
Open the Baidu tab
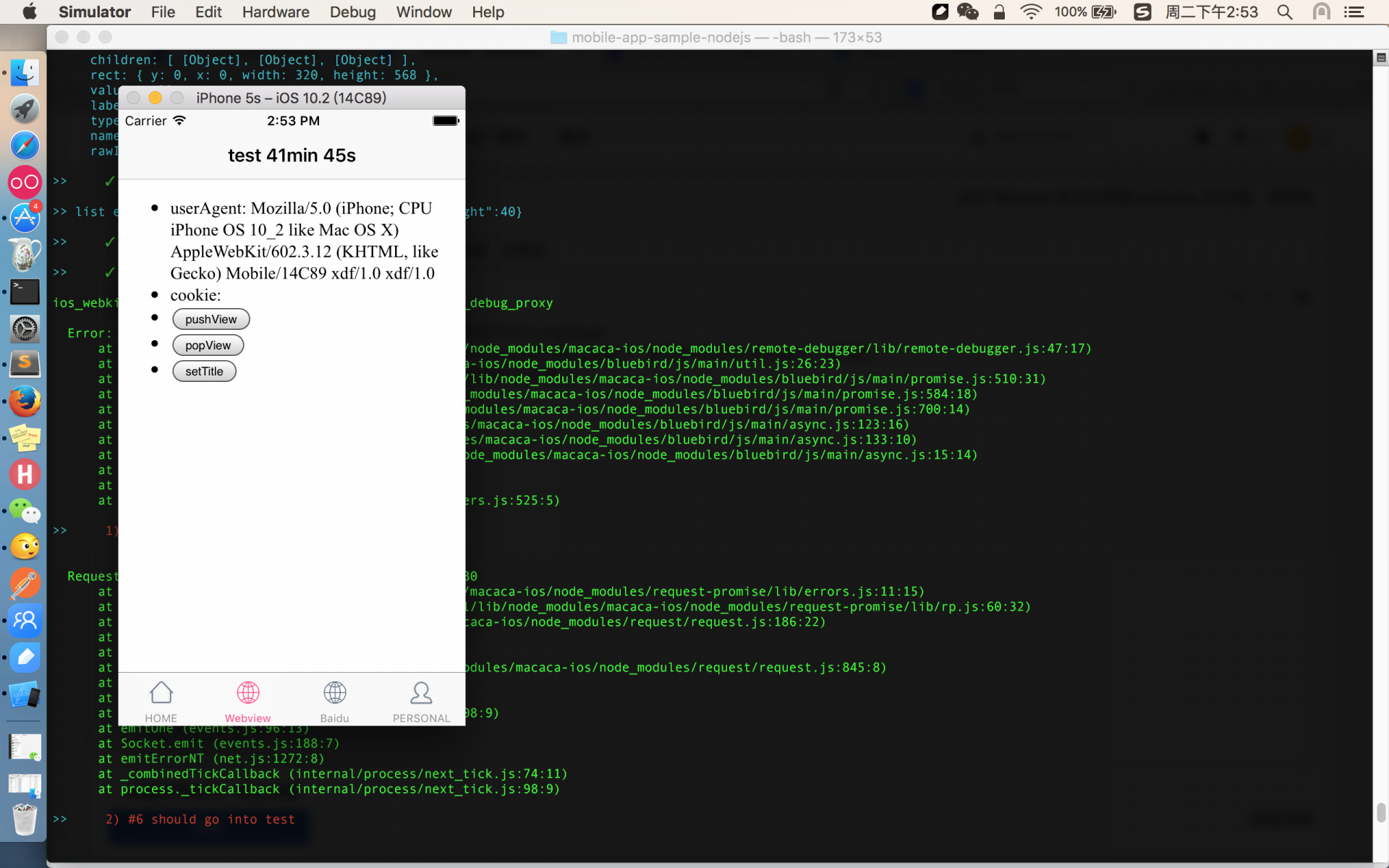[x=334, y=701]
